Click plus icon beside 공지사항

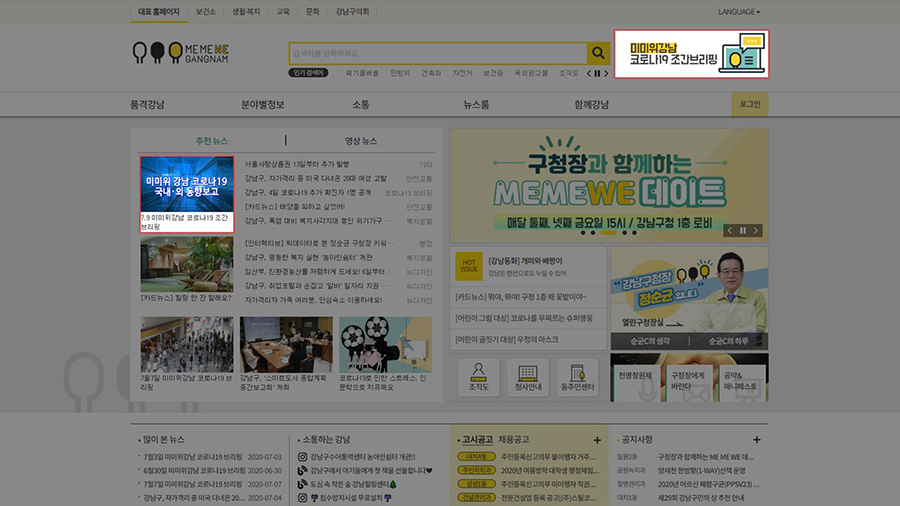pos(757,440)
